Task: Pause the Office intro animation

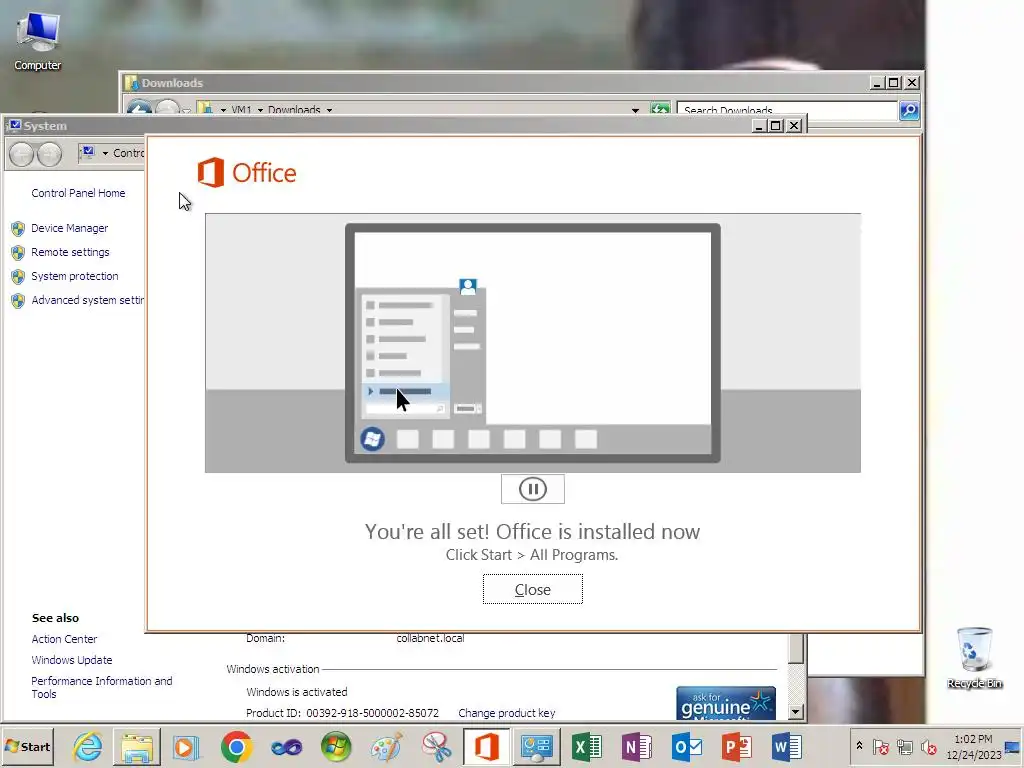Action: [x=532, y=489]
